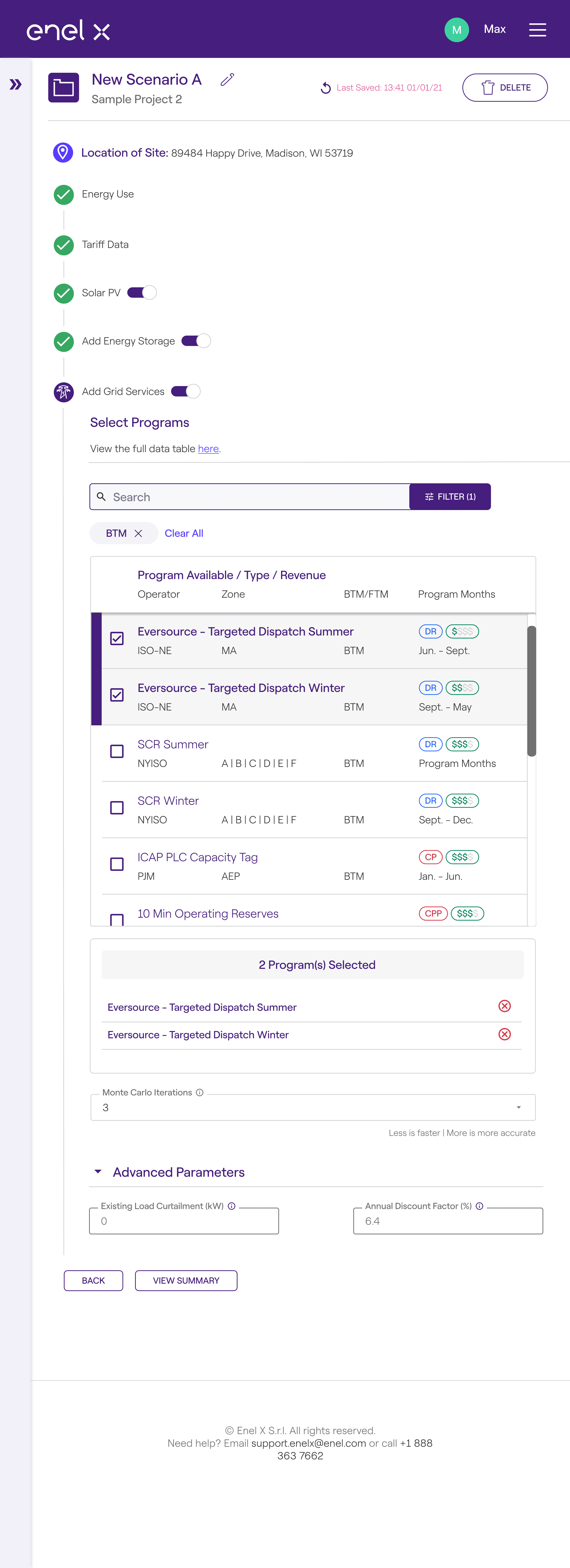Open the Energy Use step checkmark
This screenshot has height=1568, width=570.
point(63,195)
